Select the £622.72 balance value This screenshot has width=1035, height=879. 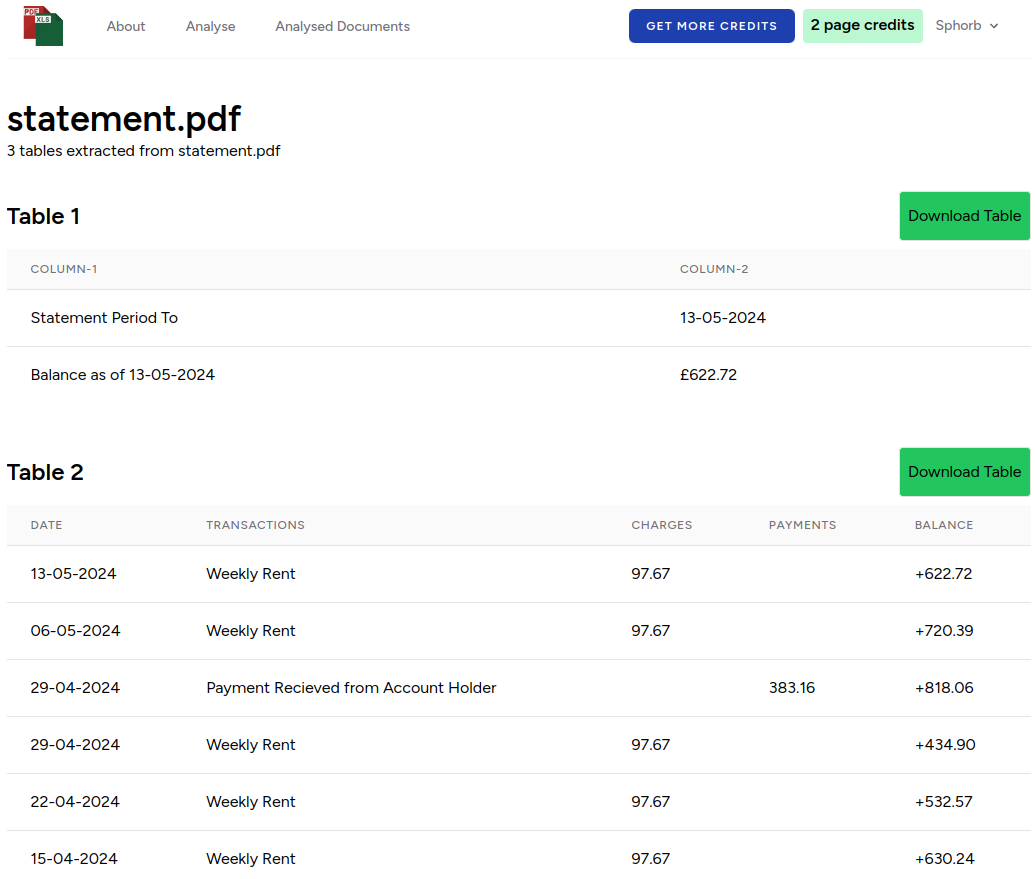pyautogui.click(x=708, y=375)
